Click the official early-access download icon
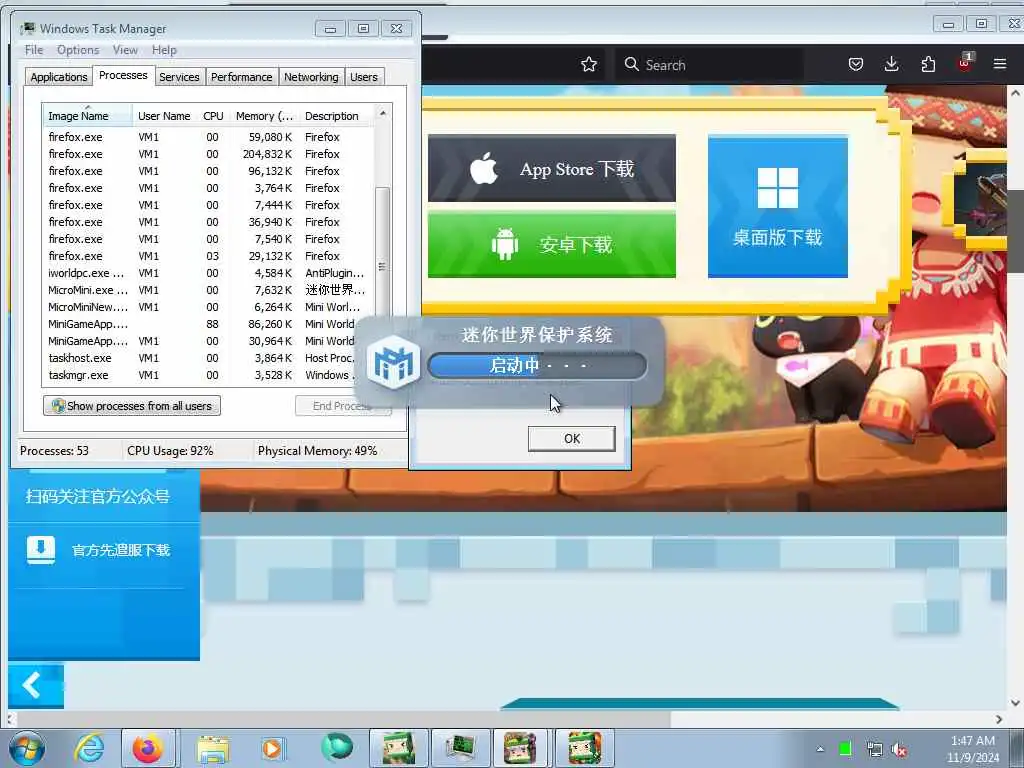1024x768 pixels. point(40,550)
